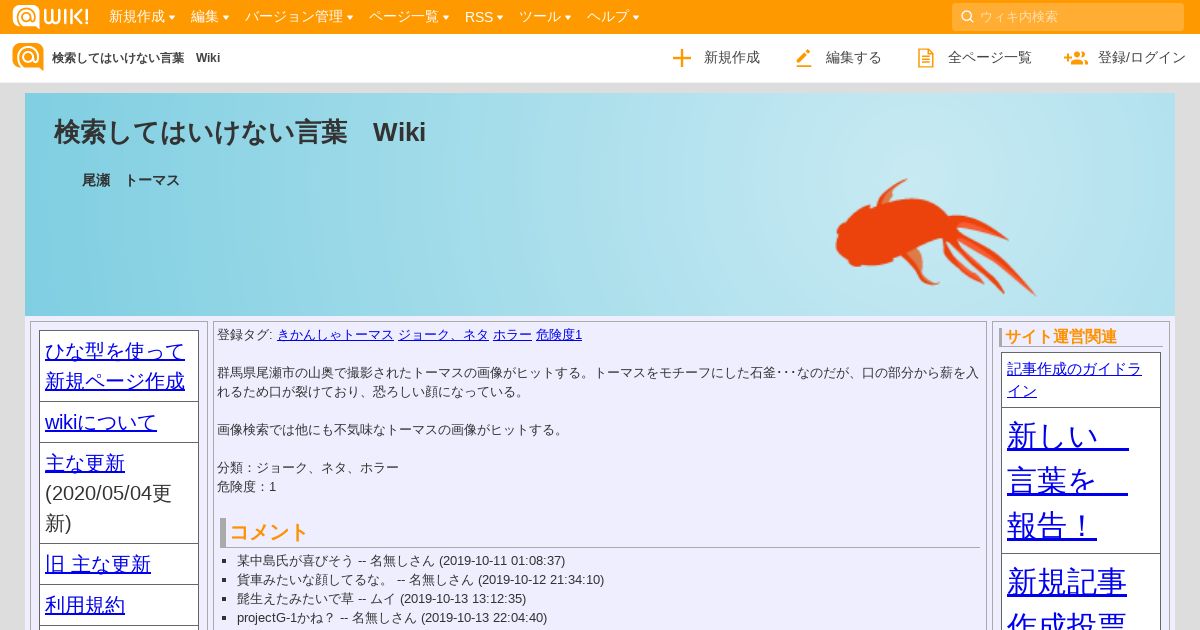Click the コメント section heading
This screenshot has width=1200, height=630.
(x=269, y=532)
